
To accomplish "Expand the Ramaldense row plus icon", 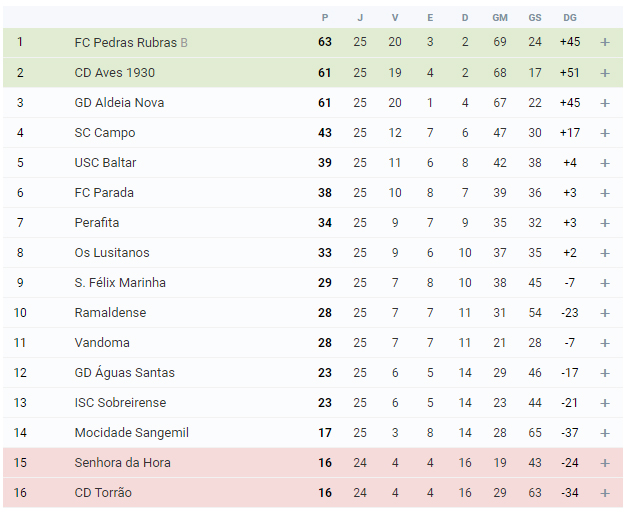I will click(x=605, y=313).
